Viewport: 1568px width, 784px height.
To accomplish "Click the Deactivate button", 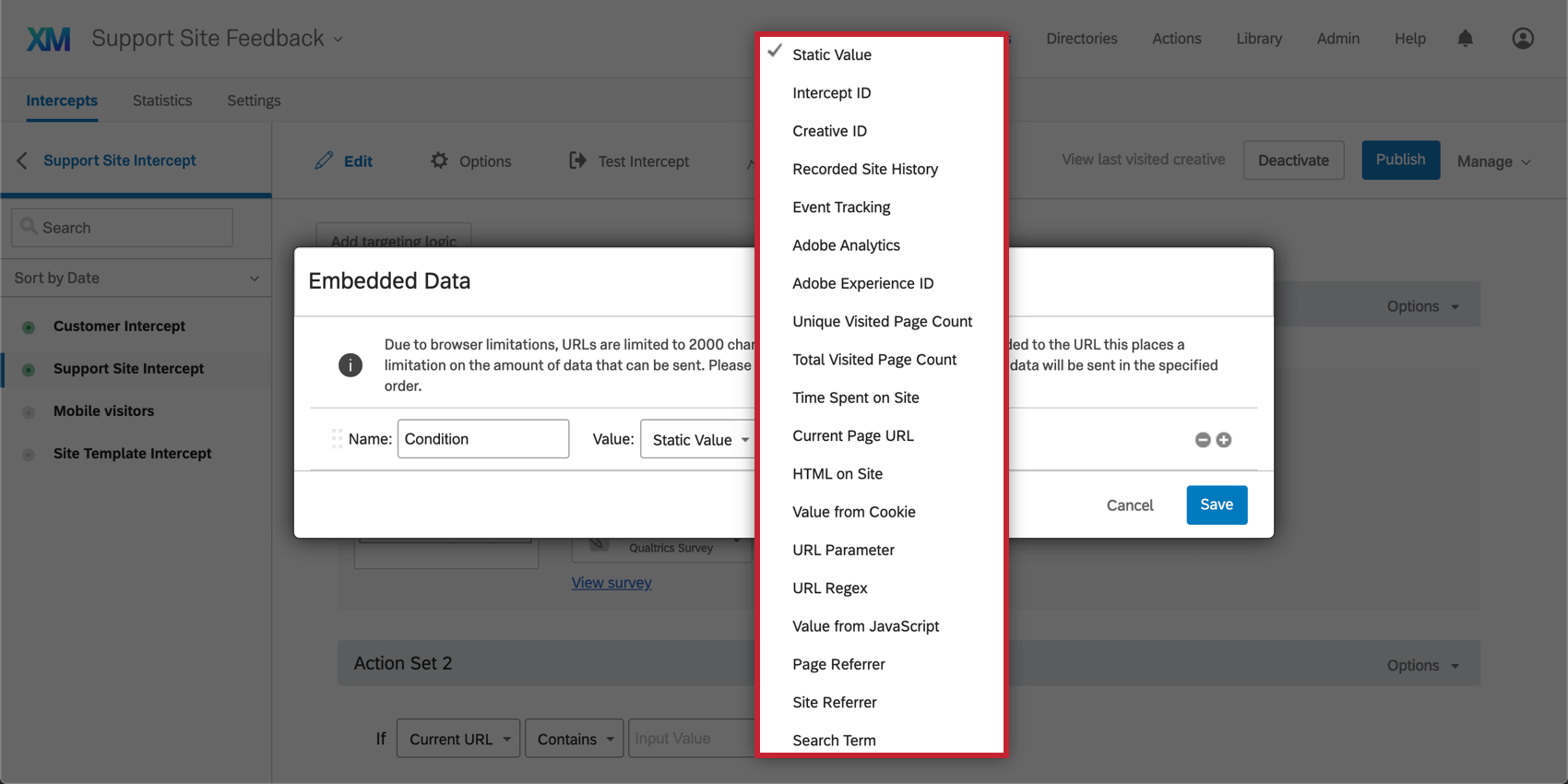I will (x=1293, y=160).
